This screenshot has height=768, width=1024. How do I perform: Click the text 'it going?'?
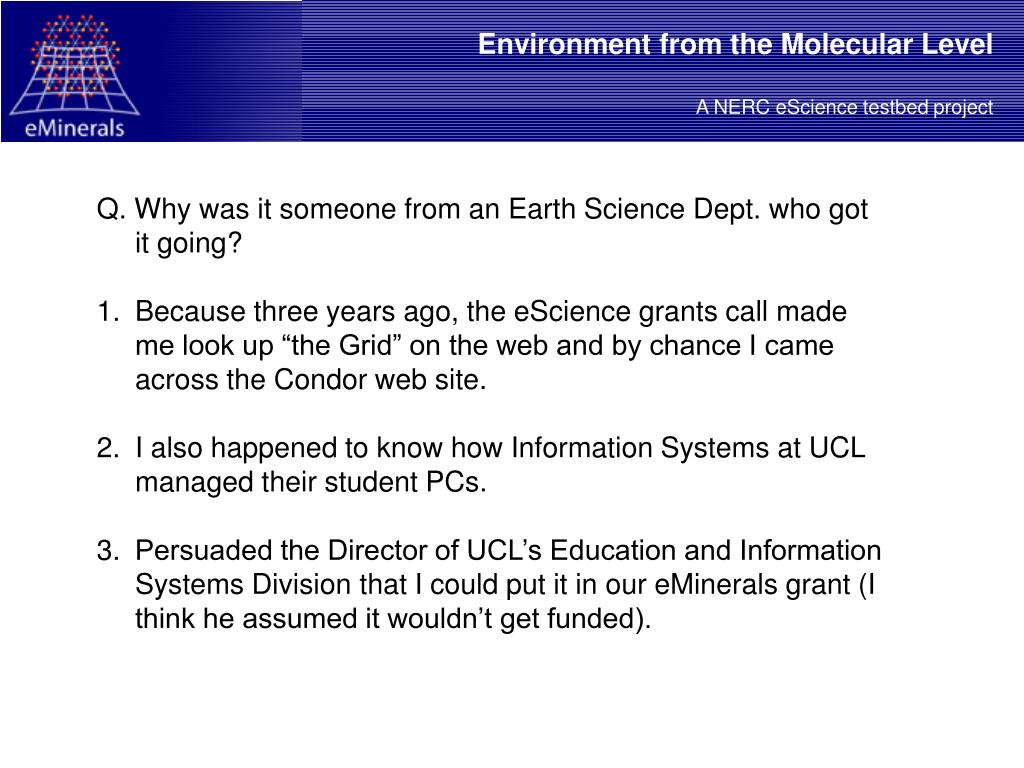[188, 244]
